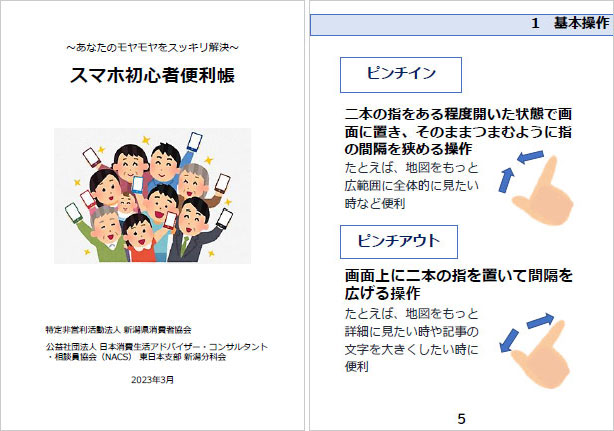The width and height of the screenshot is (614, 431).
Task: Click page number 5 at bottom
Action: coord(461,419)
